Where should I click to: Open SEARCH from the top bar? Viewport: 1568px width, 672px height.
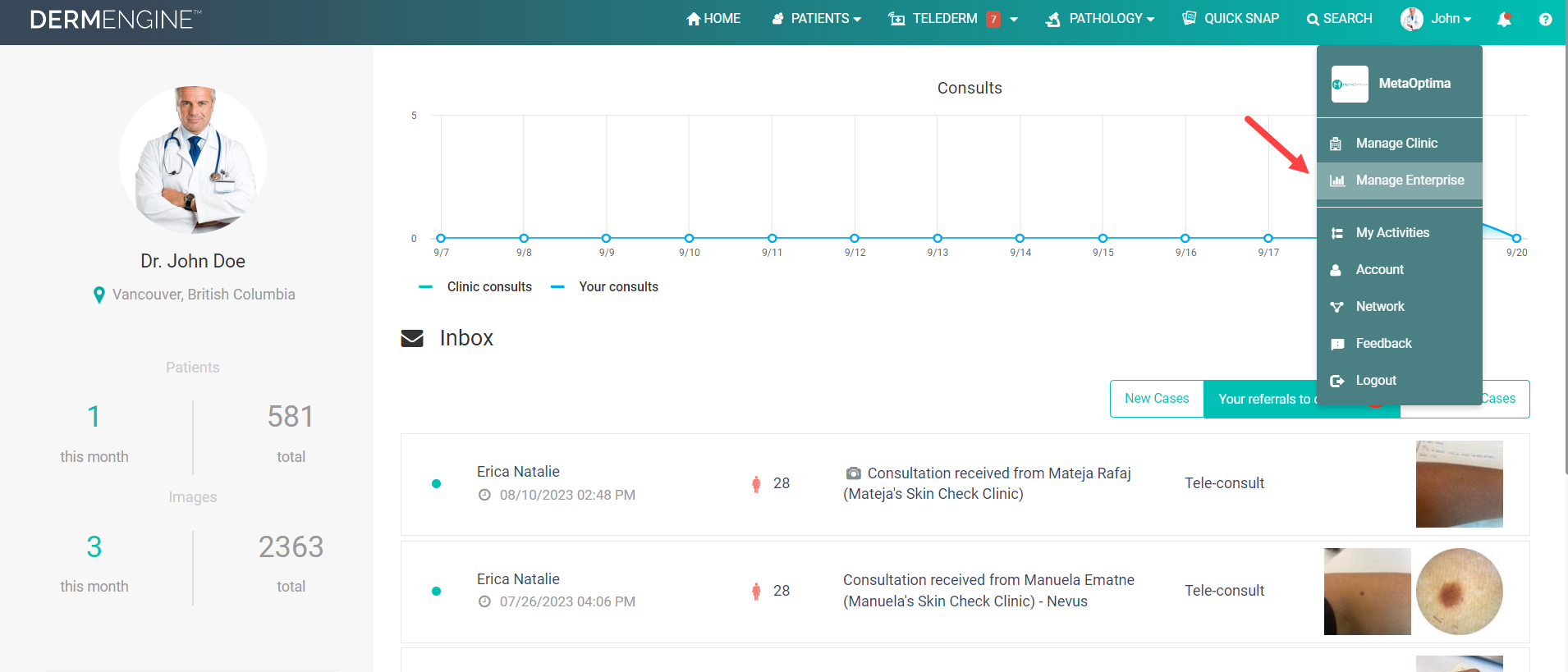click(1340, 18)
